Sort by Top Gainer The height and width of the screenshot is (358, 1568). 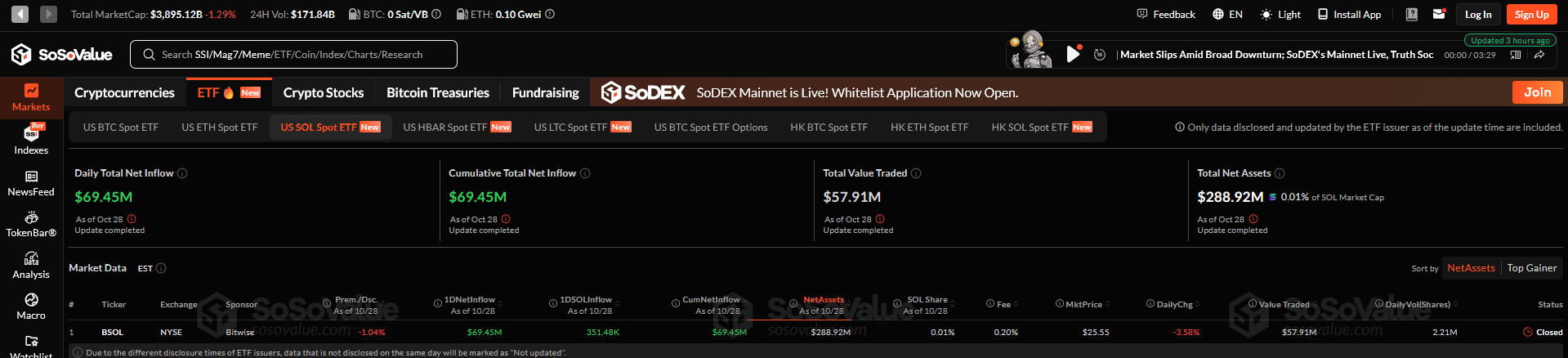[1531, 268]
